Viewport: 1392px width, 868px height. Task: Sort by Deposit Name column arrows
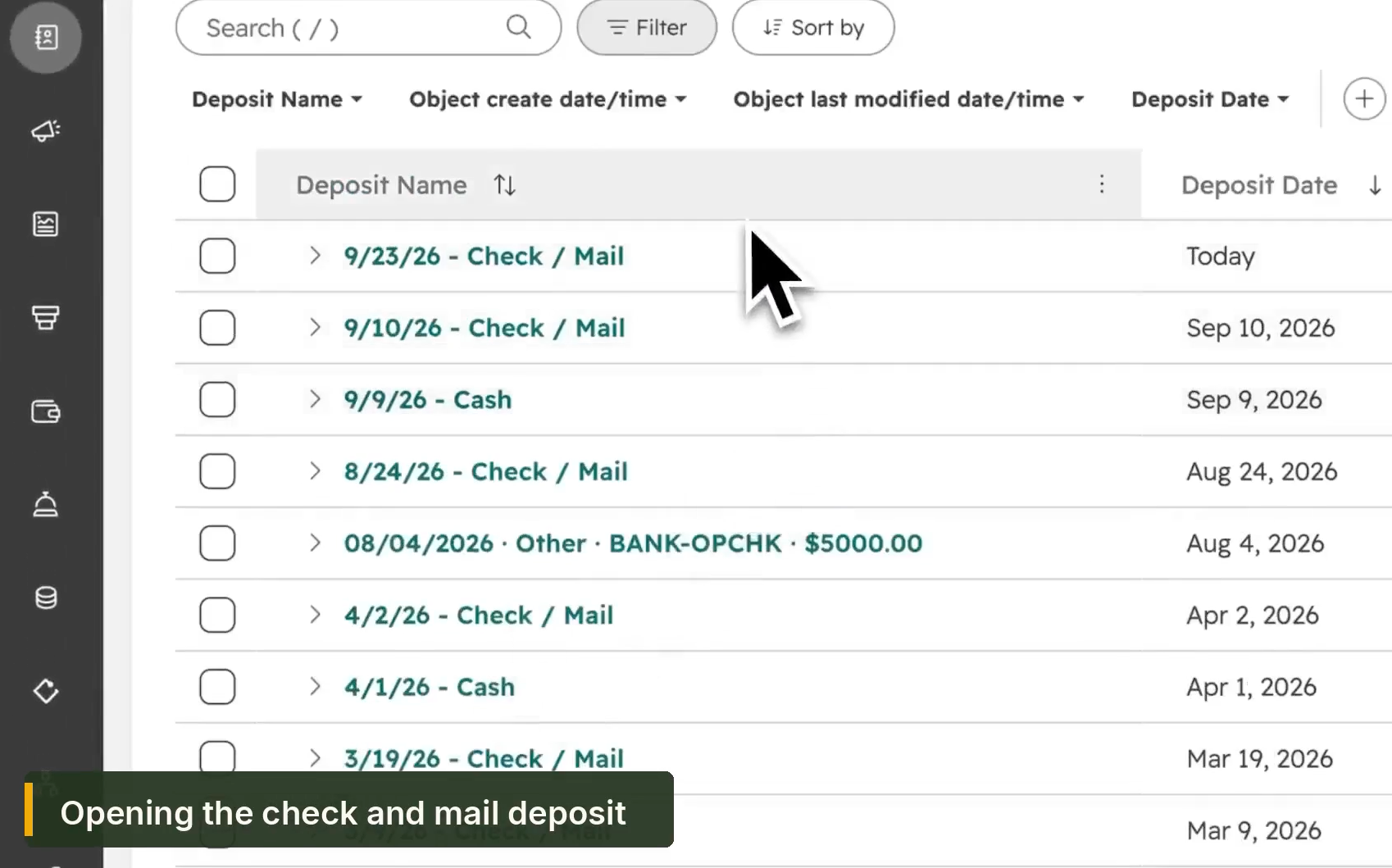point(505,185)
